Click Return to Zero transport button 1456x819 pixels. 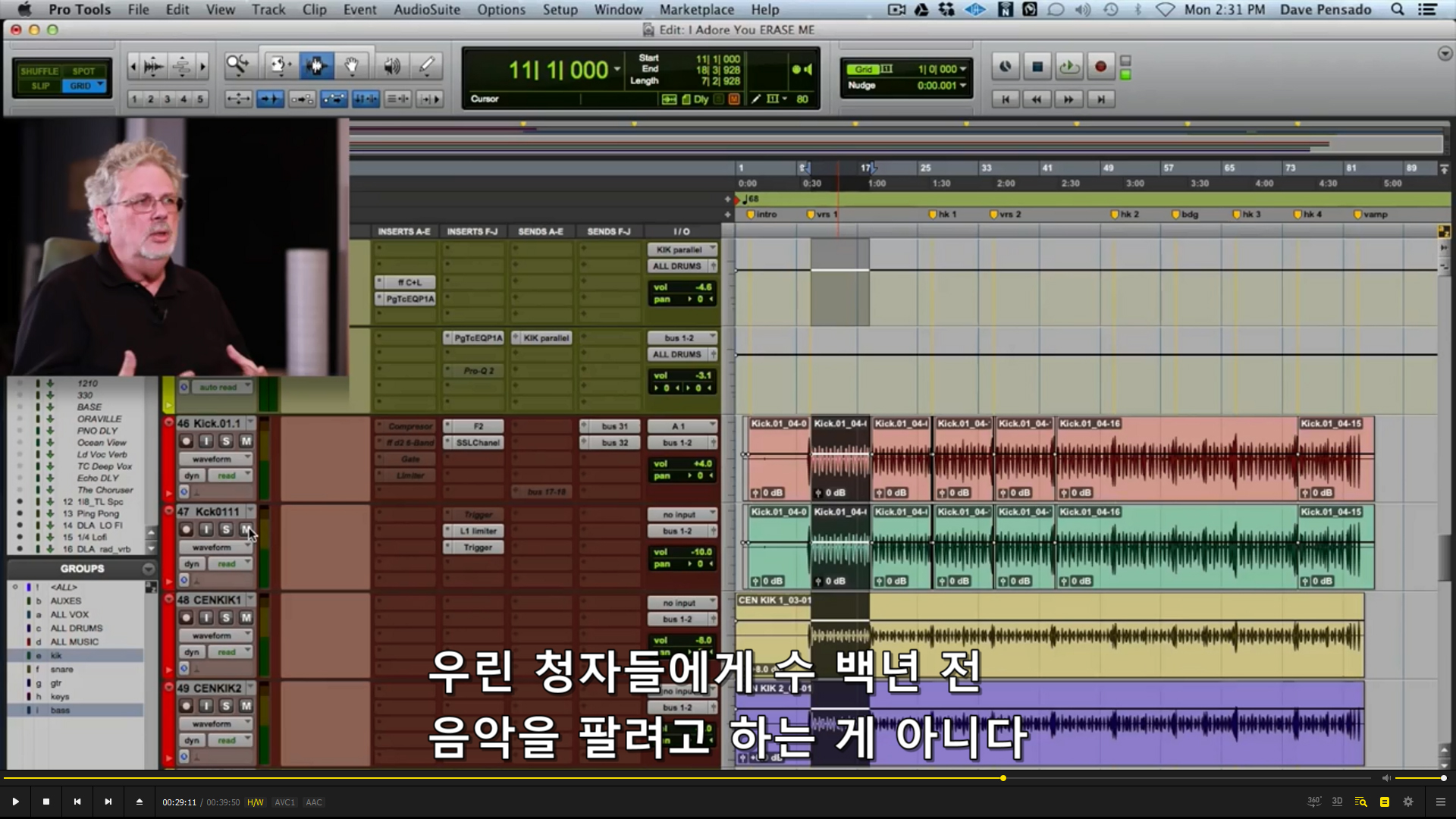(x=1006, y=99)
